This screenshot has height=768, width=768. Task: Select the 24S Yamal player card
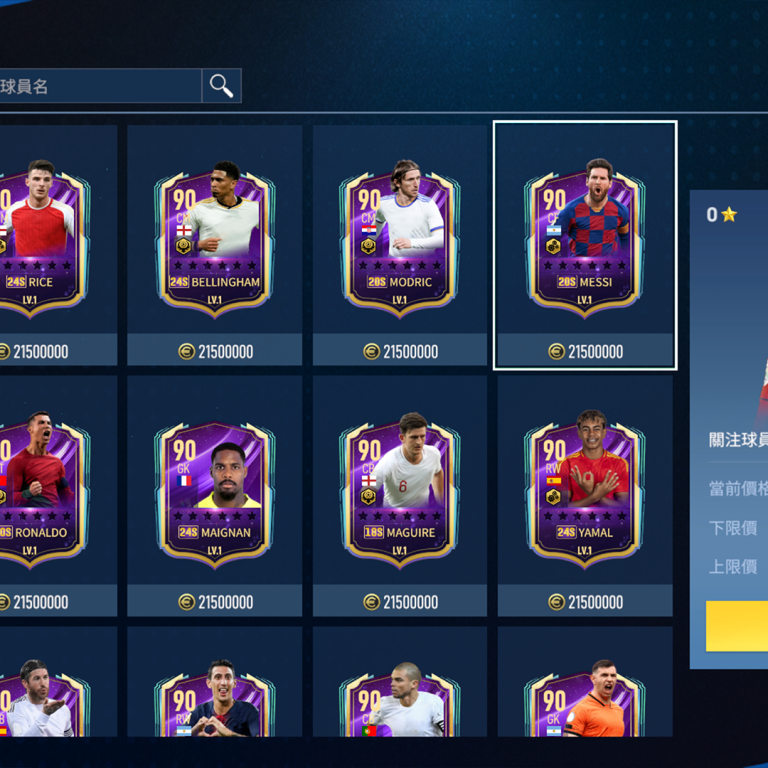[585, 491]
